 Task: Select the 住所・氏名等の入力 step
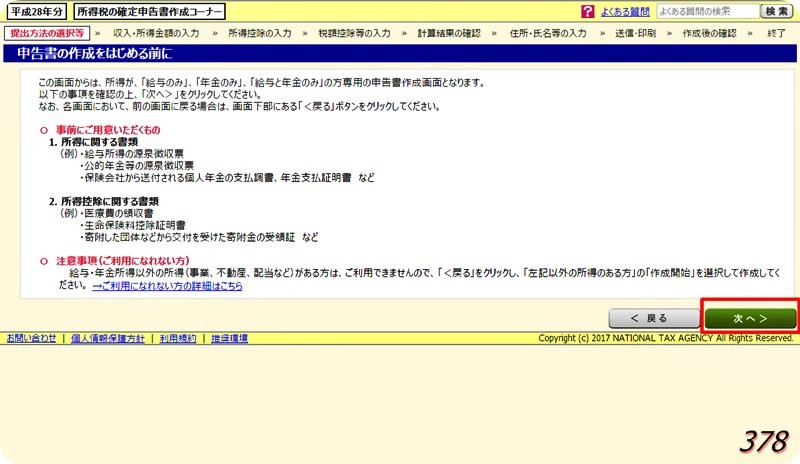548,33
